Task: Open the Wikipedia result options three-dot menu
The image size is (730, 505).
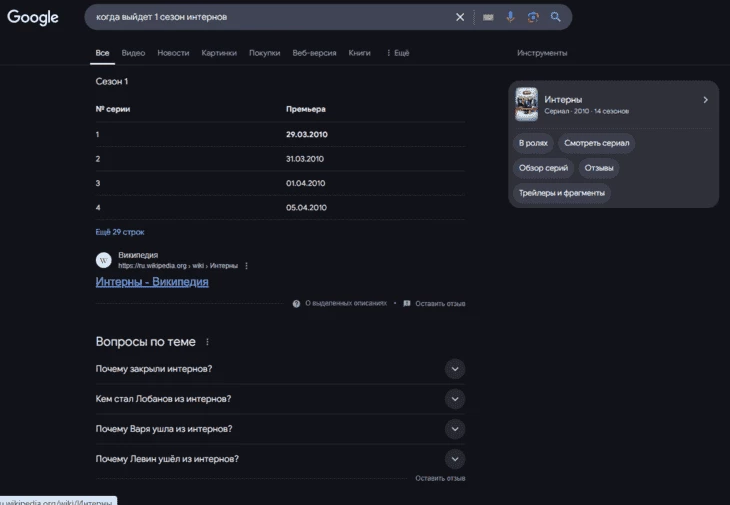Action: click(x=246, y=266)
